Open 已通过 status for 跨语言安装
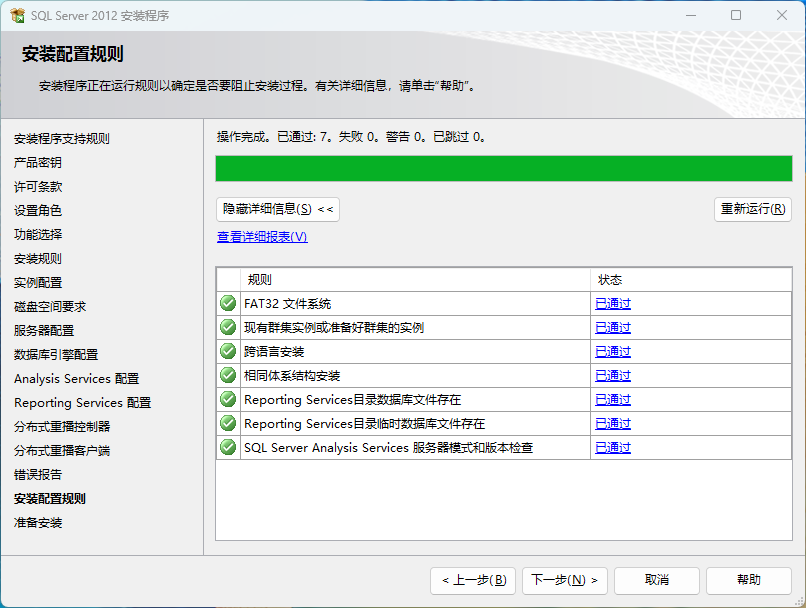This screenshot has width=806, height=608. (x=613, y=352)
